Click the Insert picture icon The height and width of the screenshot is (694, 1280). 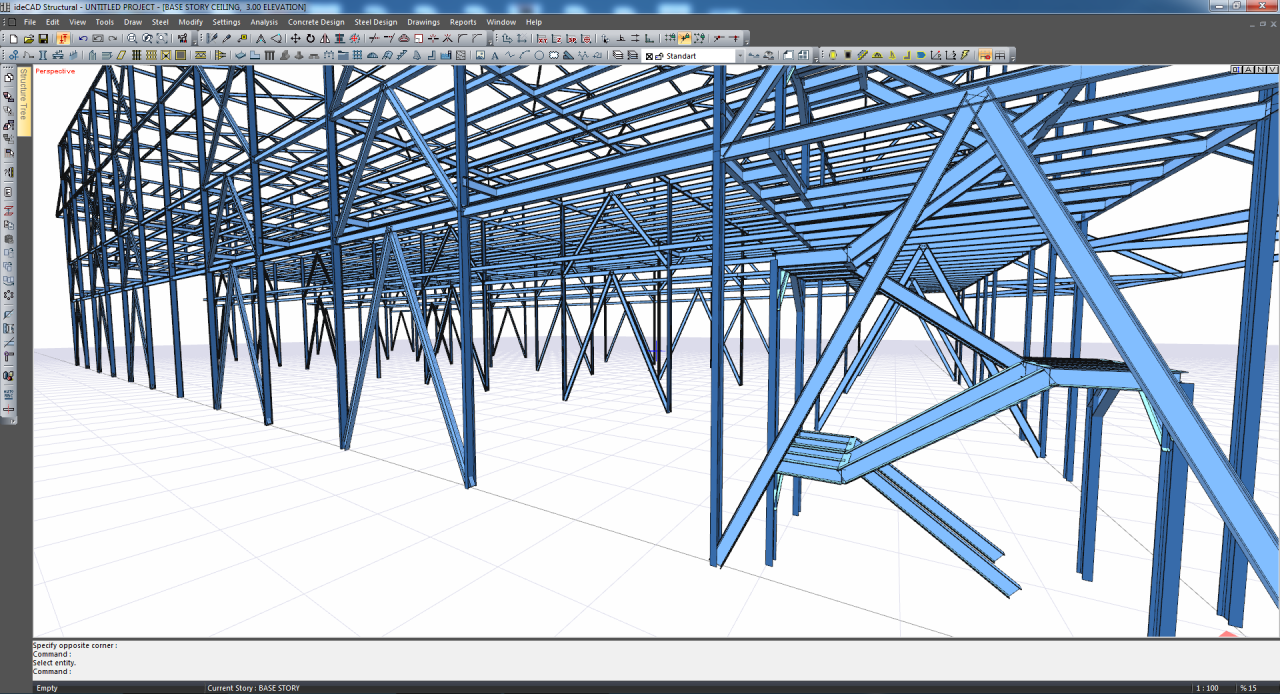(480, 55)
